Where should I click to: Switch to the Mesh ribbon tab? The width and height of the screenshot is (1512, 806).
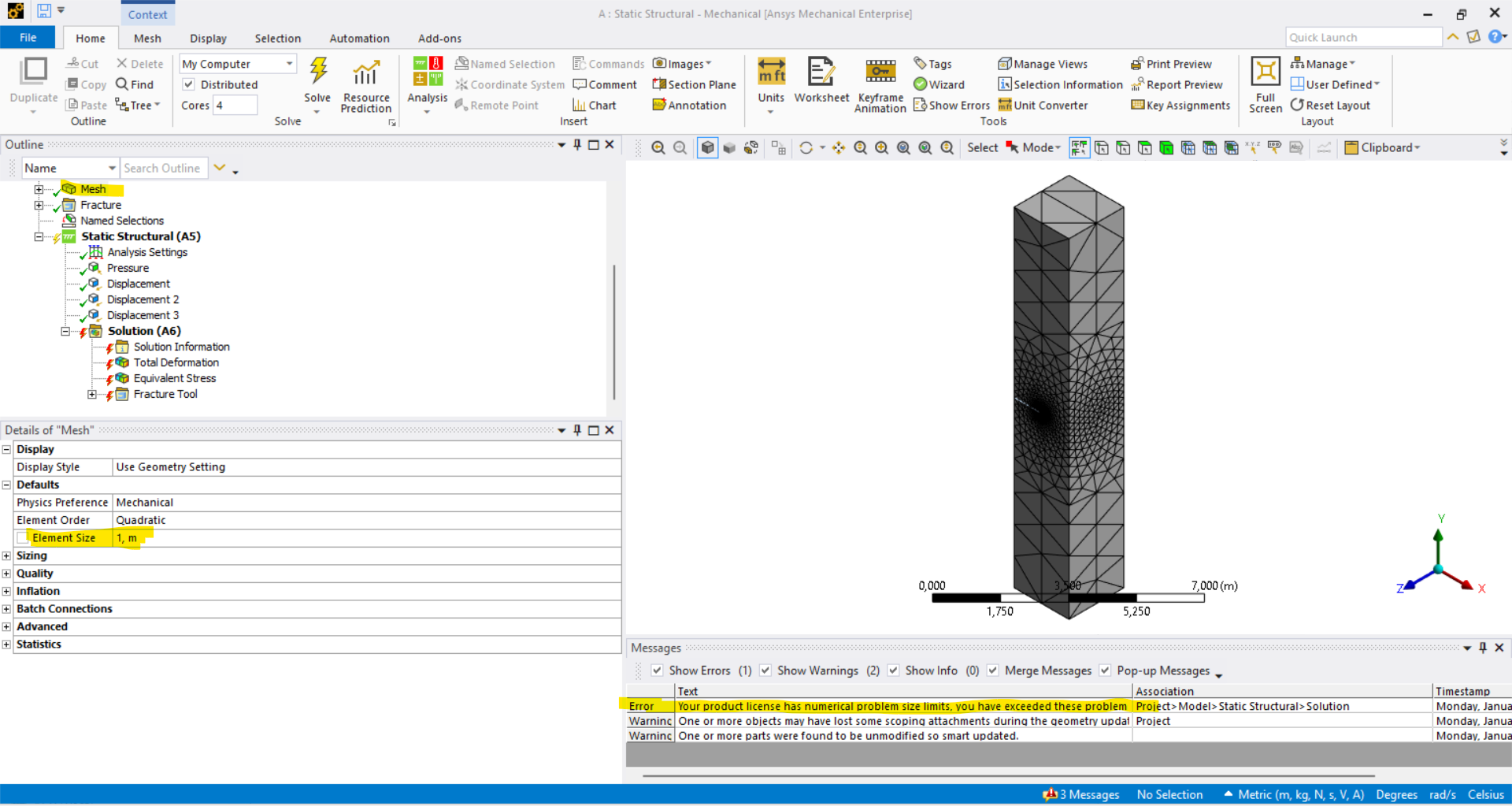(147, 38)
